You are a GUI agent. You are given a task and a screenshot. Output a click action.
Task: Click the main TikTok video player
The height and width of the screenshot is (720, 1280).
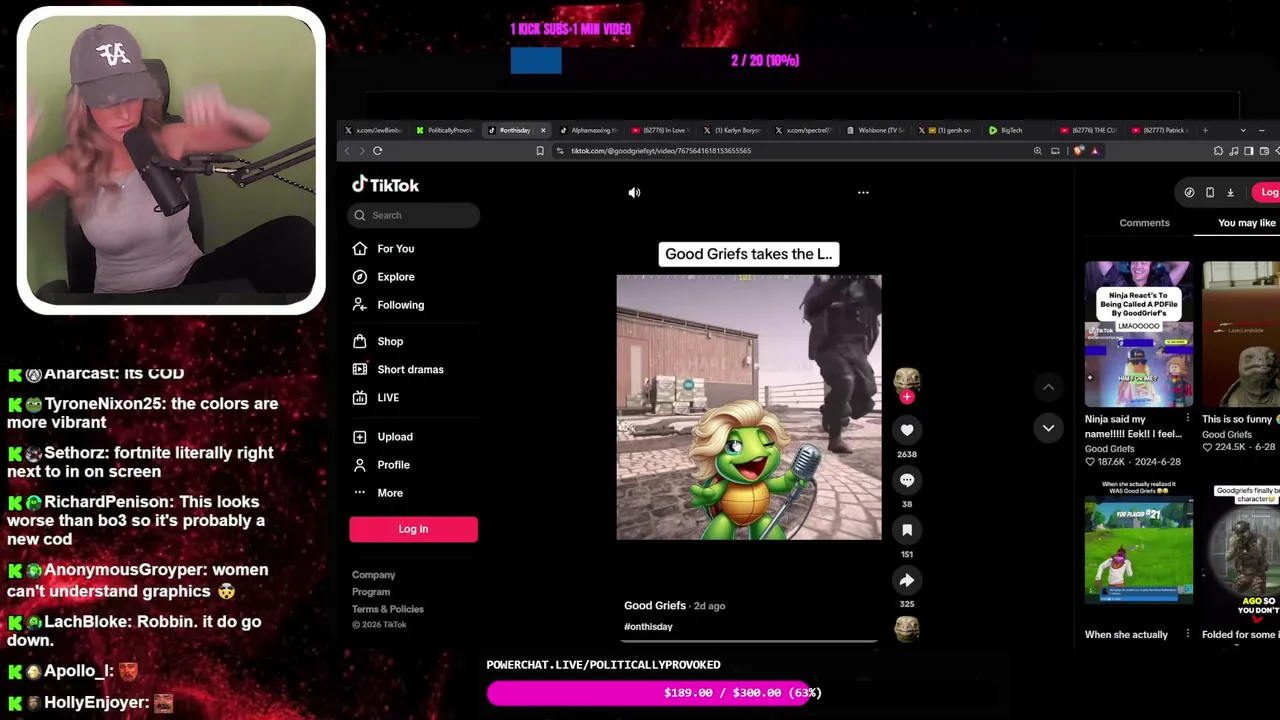749,407
